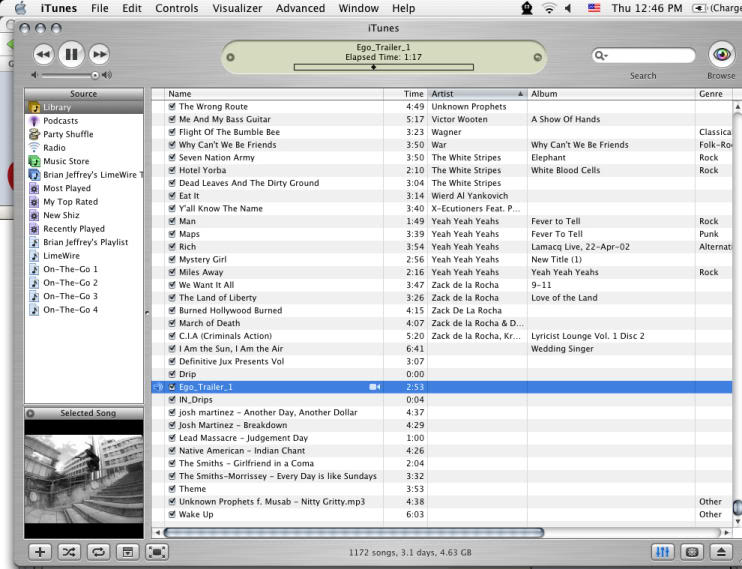Uncheck March of Death checkbox
Image resolution: width=742 pixels, height=569 pixels.
point(172,323)
